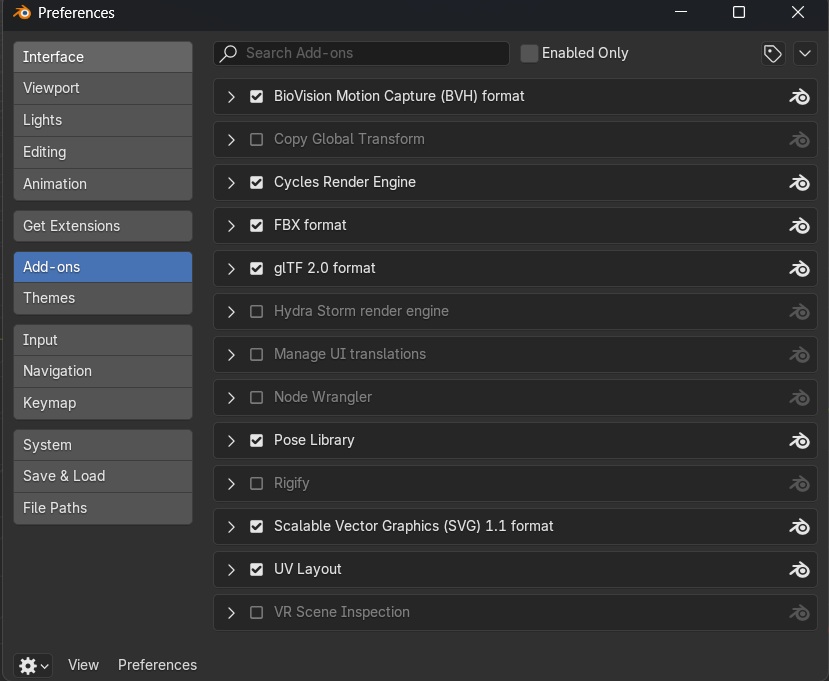829x681 pixels.
Task: Click the Blender logo in the title bar
Action: click(22, 12)
